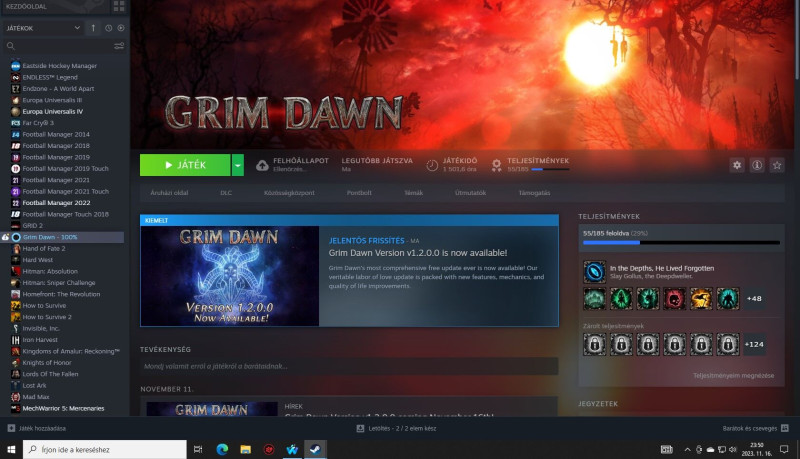This screenshot has height=459, width=800.
Task: Open advanced filter settings icon
Action: (x=119, y=46)
